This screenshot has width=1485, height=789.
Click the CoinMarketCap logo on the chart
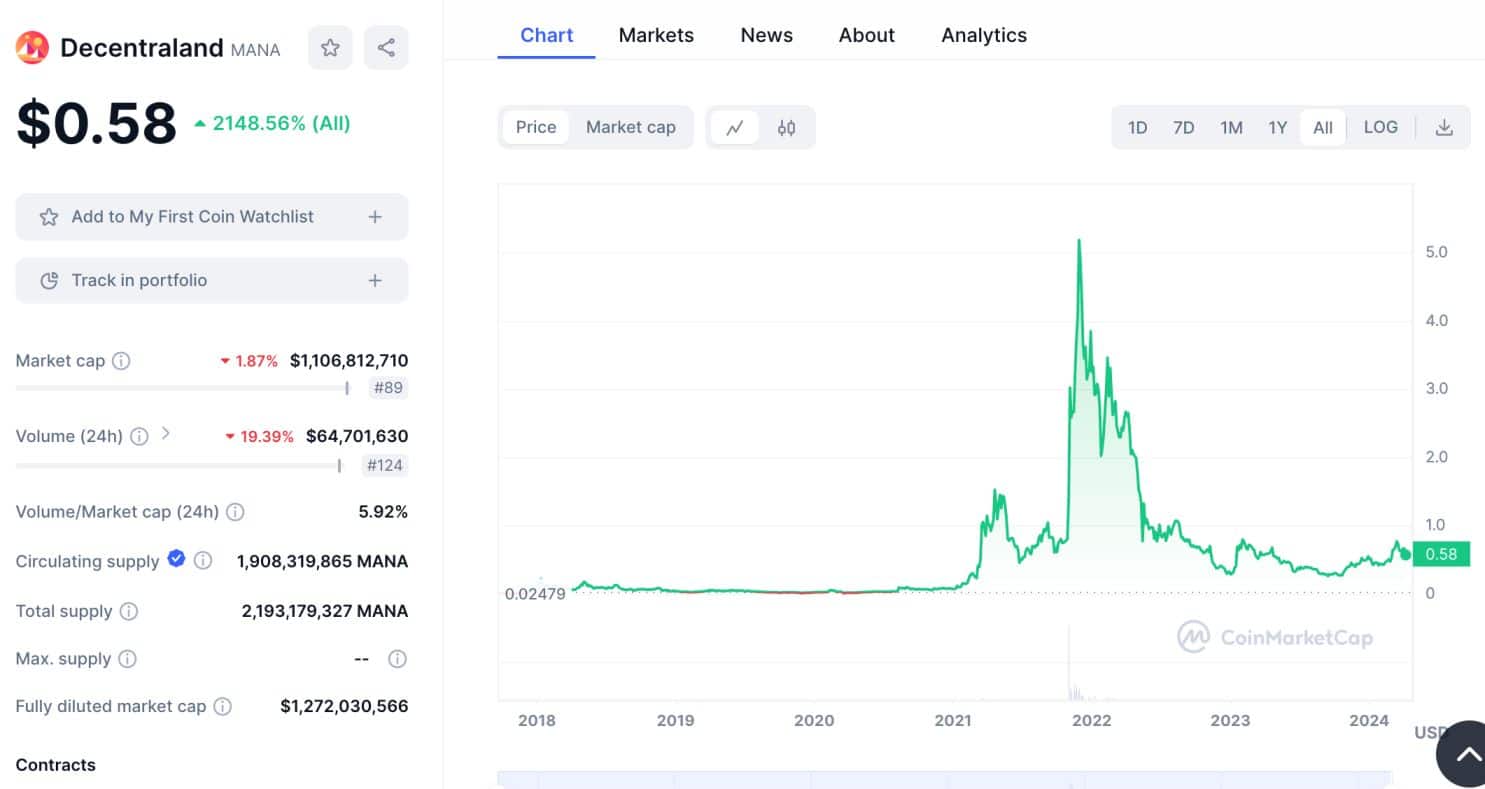click(x=1275, y=637)
